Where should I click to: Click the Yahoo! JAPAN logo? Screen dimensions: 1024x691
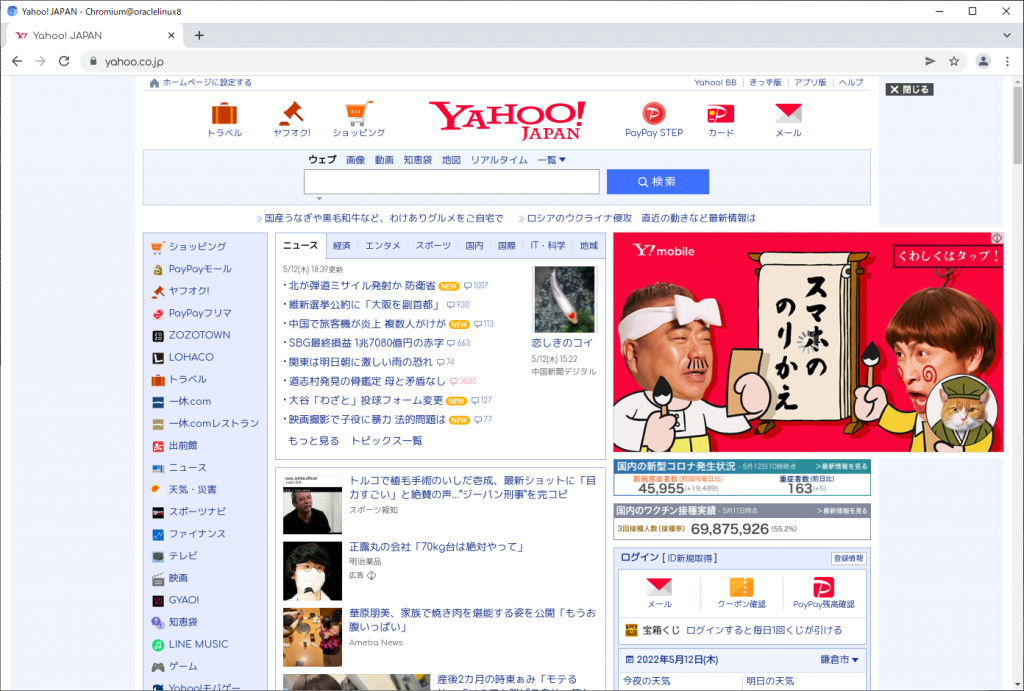507,120
